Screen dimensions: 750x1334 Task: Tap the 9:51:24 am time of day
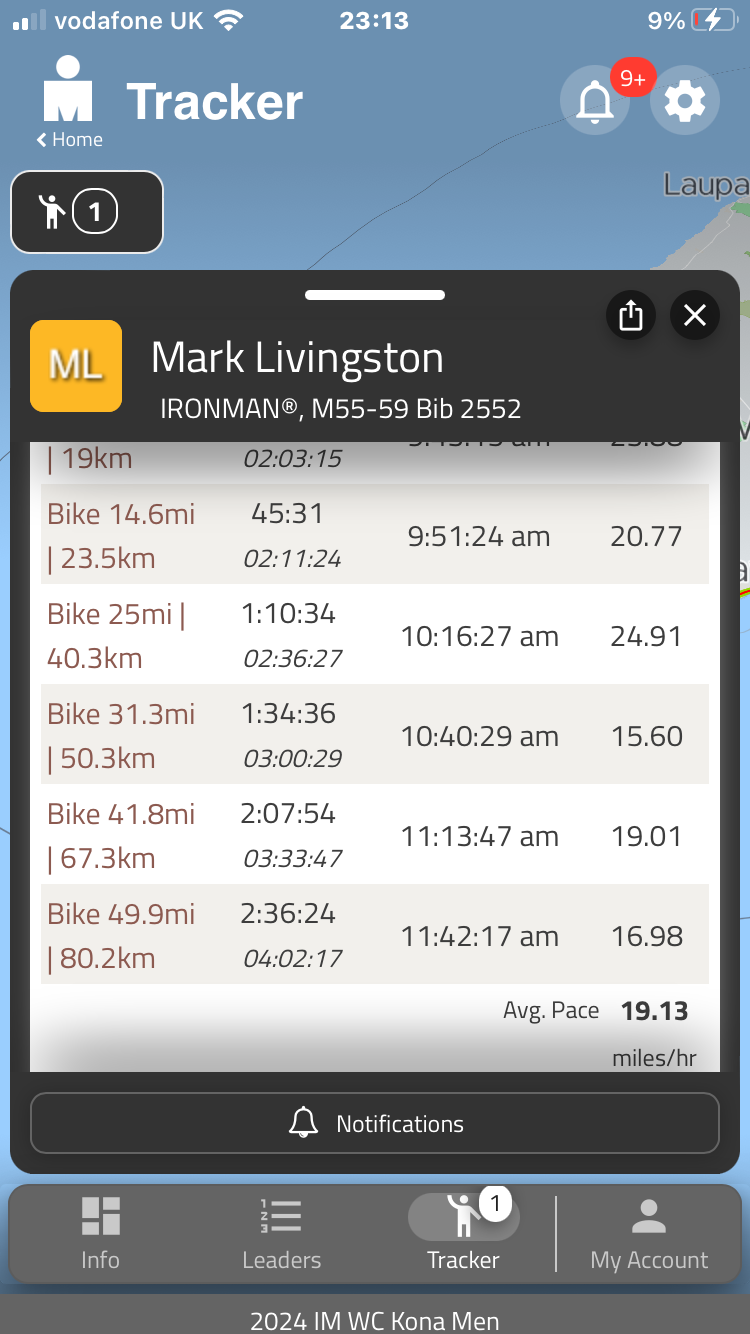[x=479, y=537]
